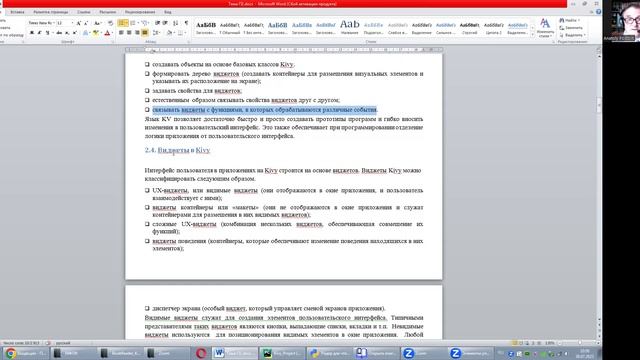
Task: Open the font size dropdown
Action: 73,23
